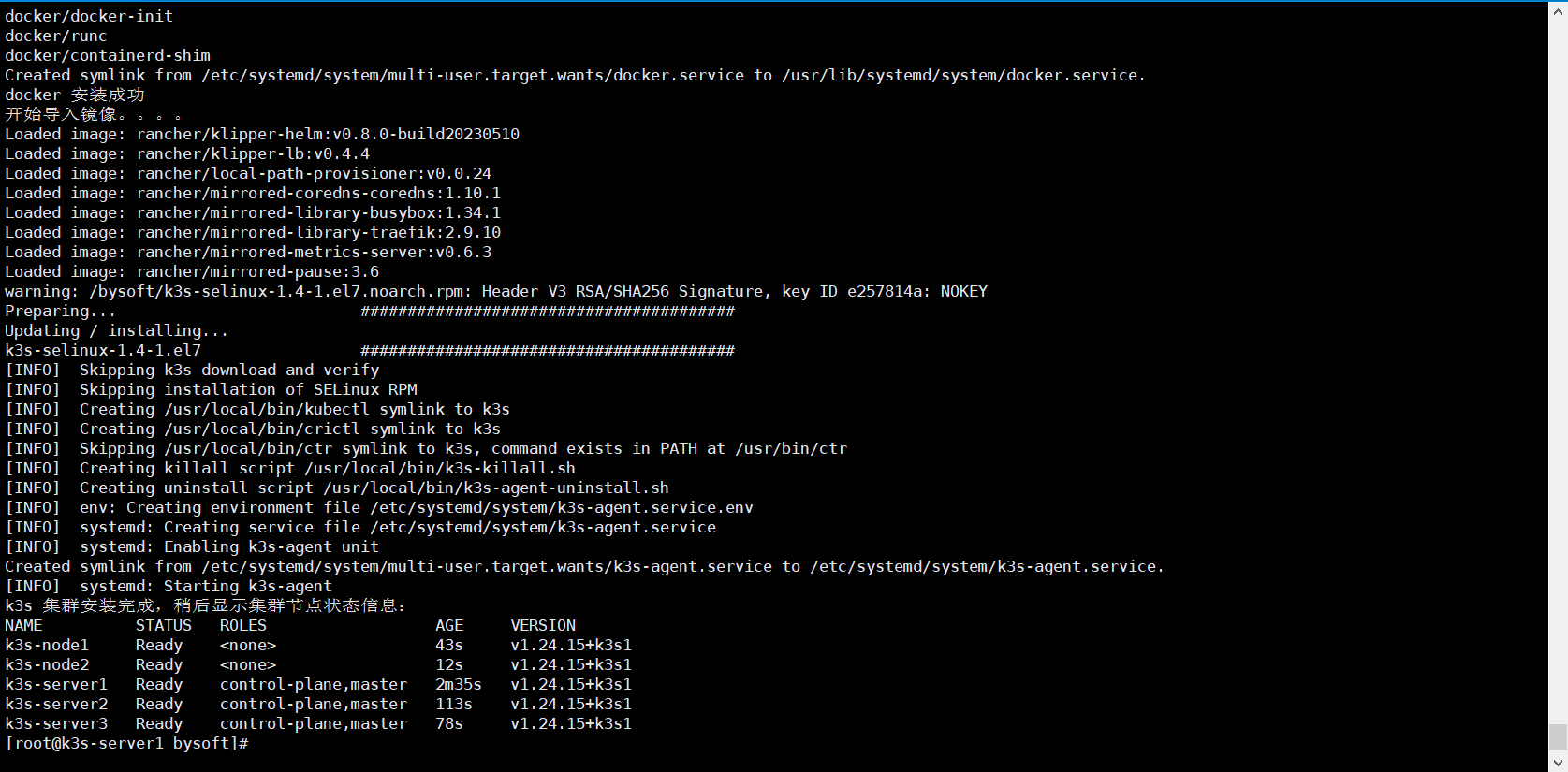Click the klipper-helm loaded image line
The image size is (1568, 772).
coord(262,134)
